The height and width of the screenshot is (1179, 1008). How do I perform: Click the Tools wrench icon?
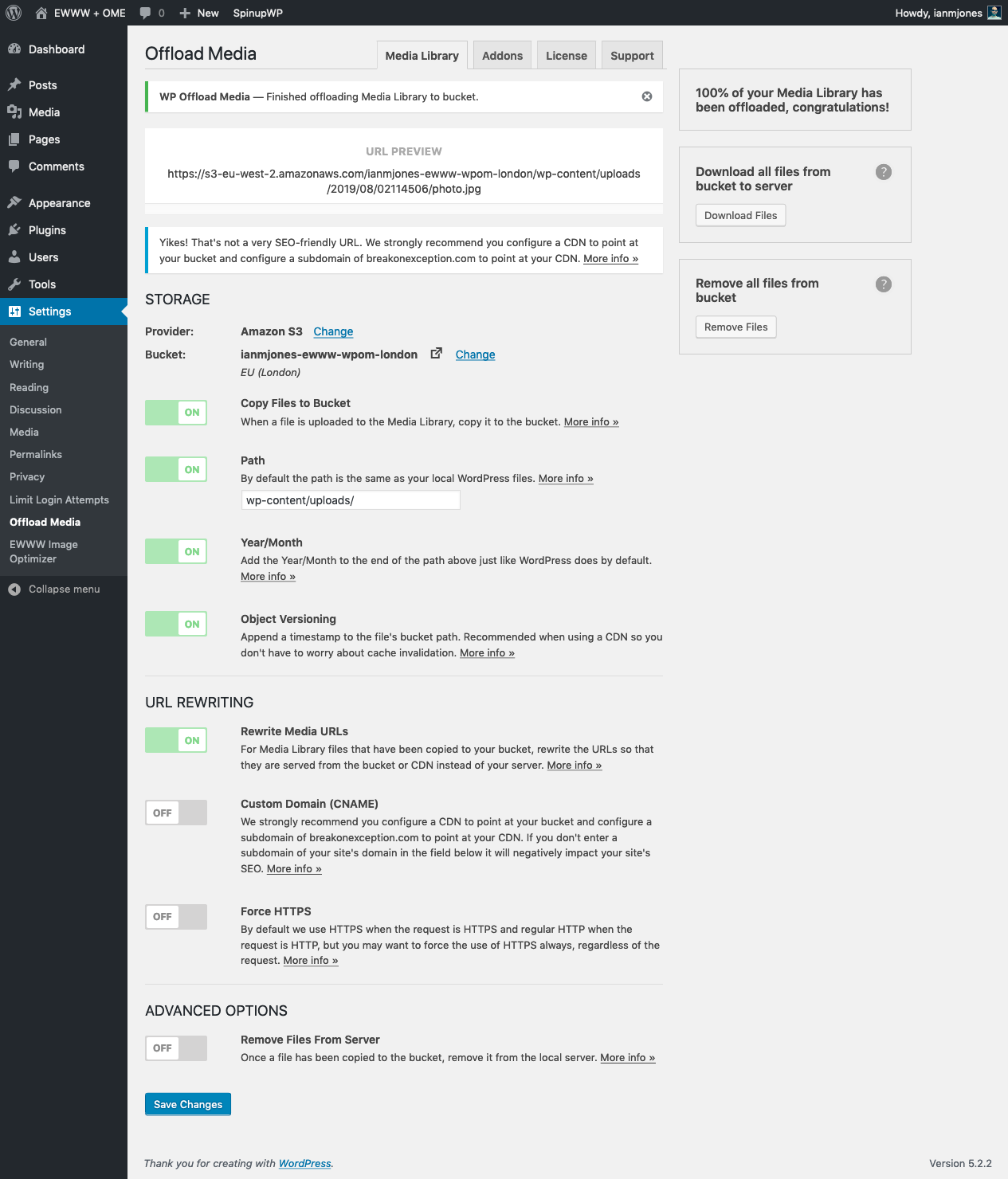click(x=14, y=284)
